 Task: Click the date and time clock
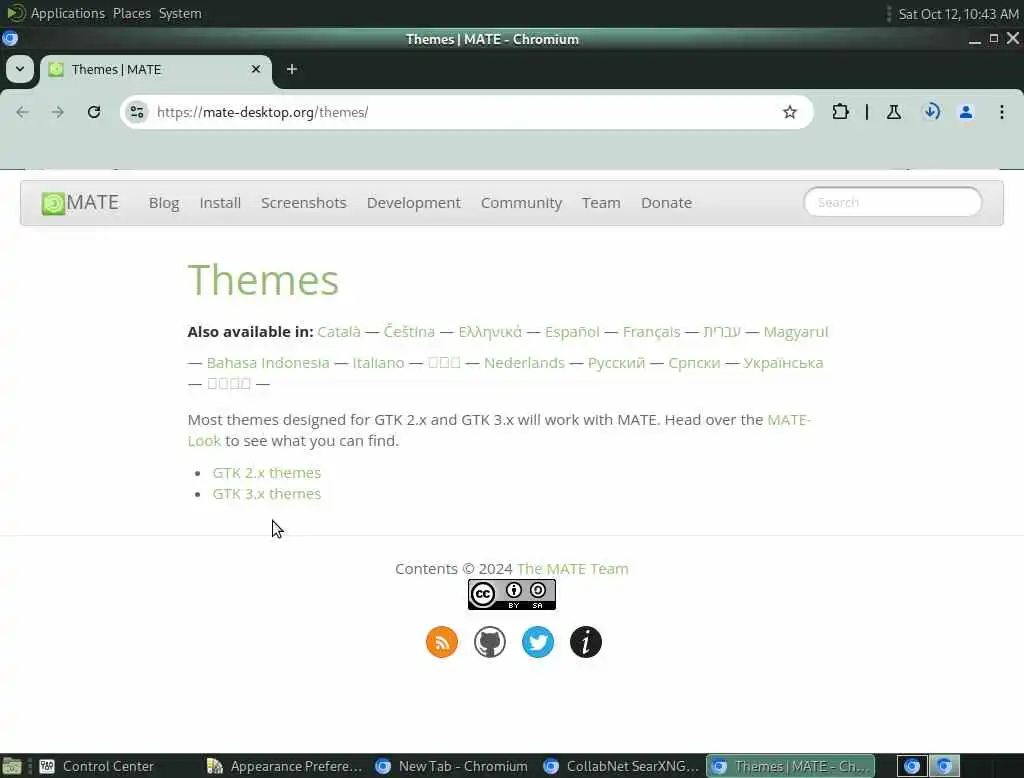[x=958, y=14]
